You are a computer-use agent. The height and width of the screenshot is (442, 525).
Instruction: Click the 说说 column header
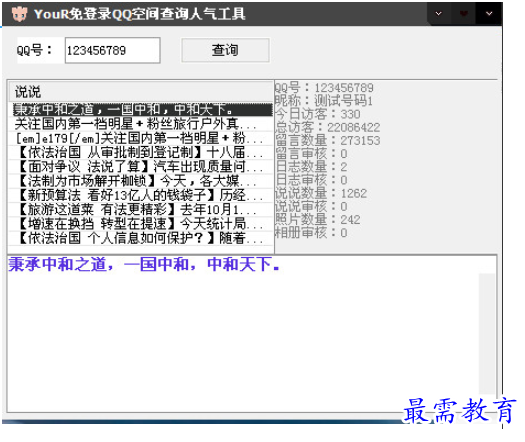140,92
